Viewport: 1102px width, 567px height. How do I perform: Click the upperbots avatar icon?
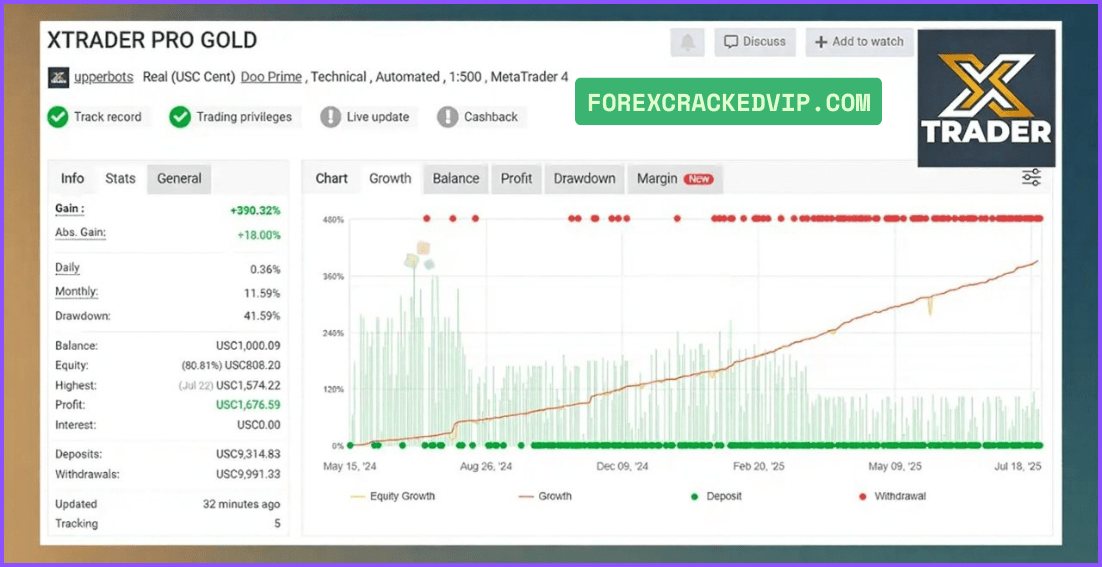(x=58, y=77)
